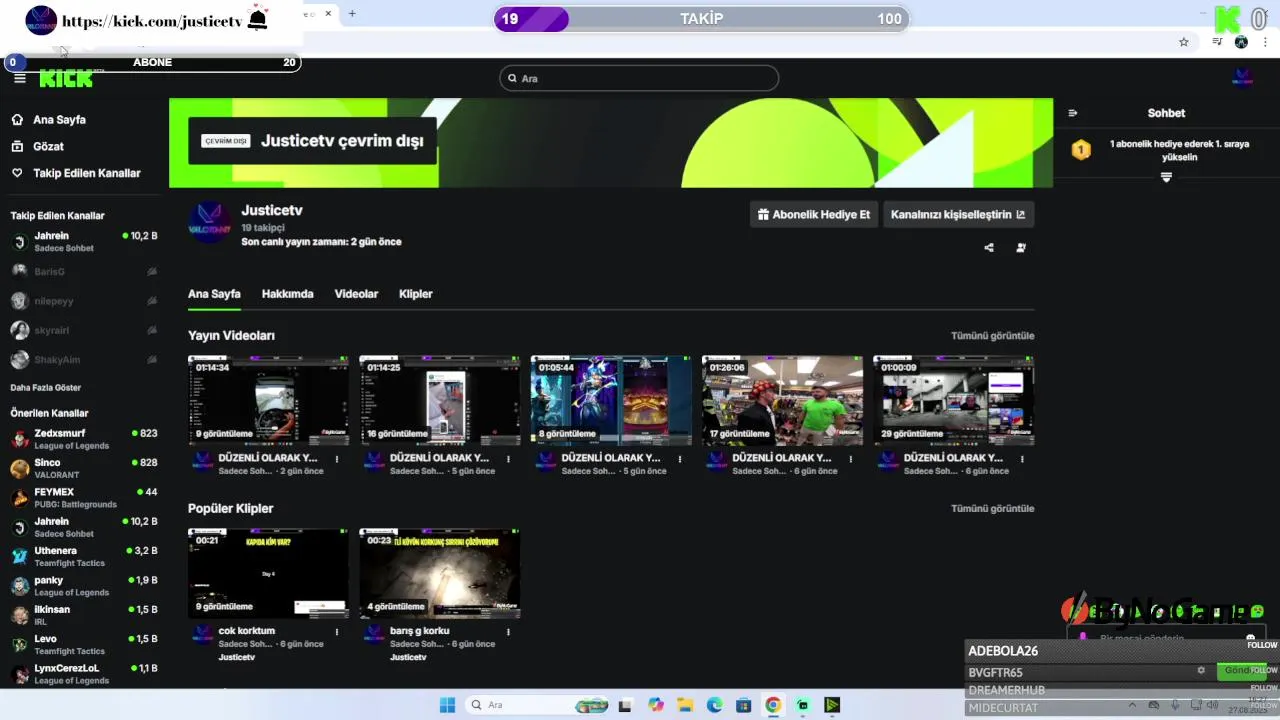
Task: Click Tümünü görüntüle for Popüler Klipler
Action: click(992, 508)
